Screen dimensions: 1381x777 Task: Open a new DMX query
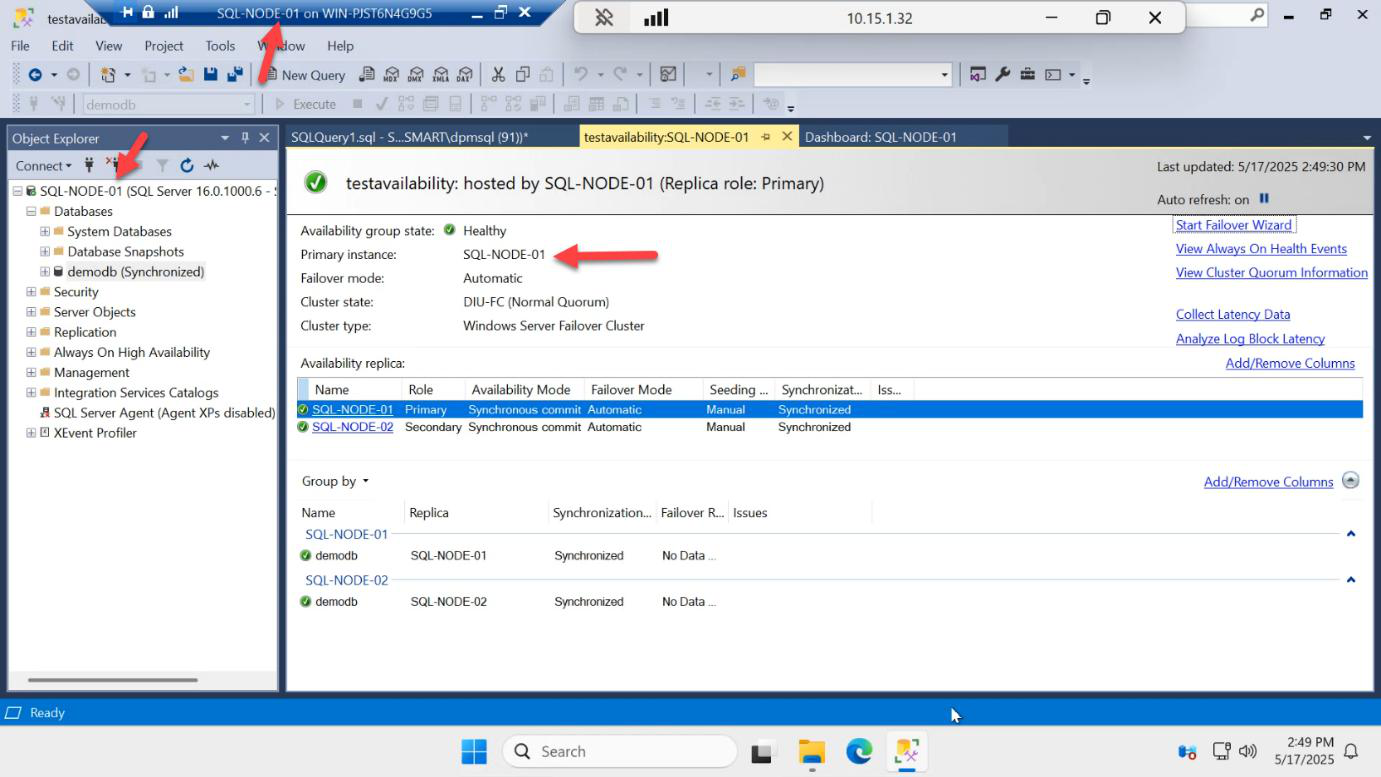point(415,75)
